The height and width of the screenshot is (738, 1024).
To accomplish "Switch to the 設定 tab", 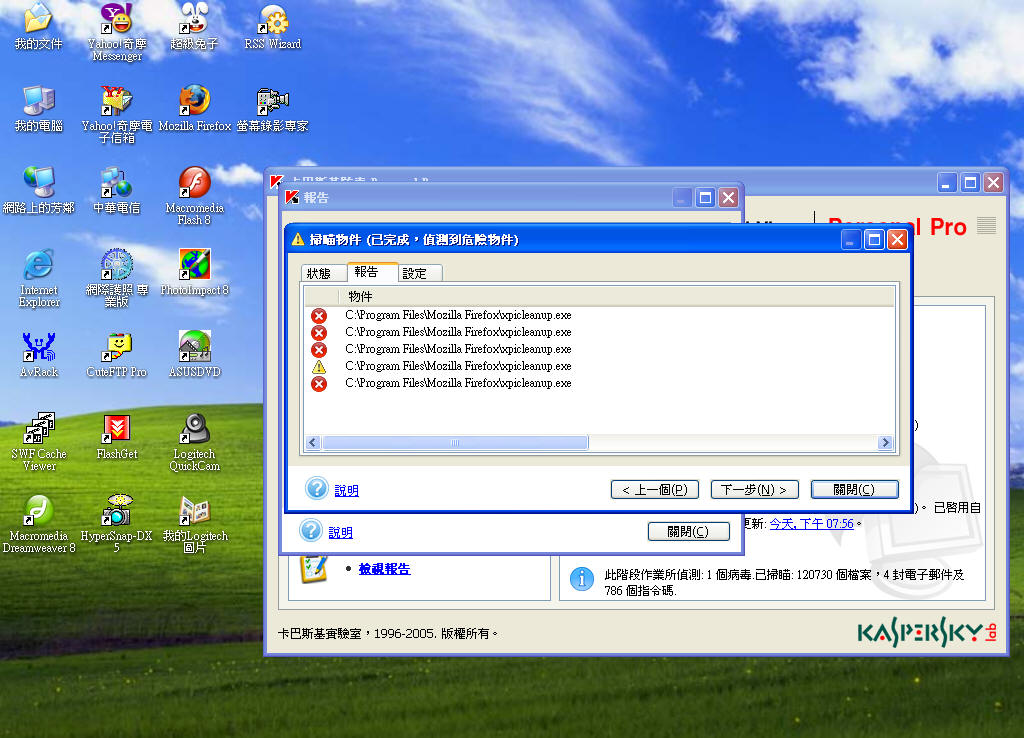I will coord(414,273).
